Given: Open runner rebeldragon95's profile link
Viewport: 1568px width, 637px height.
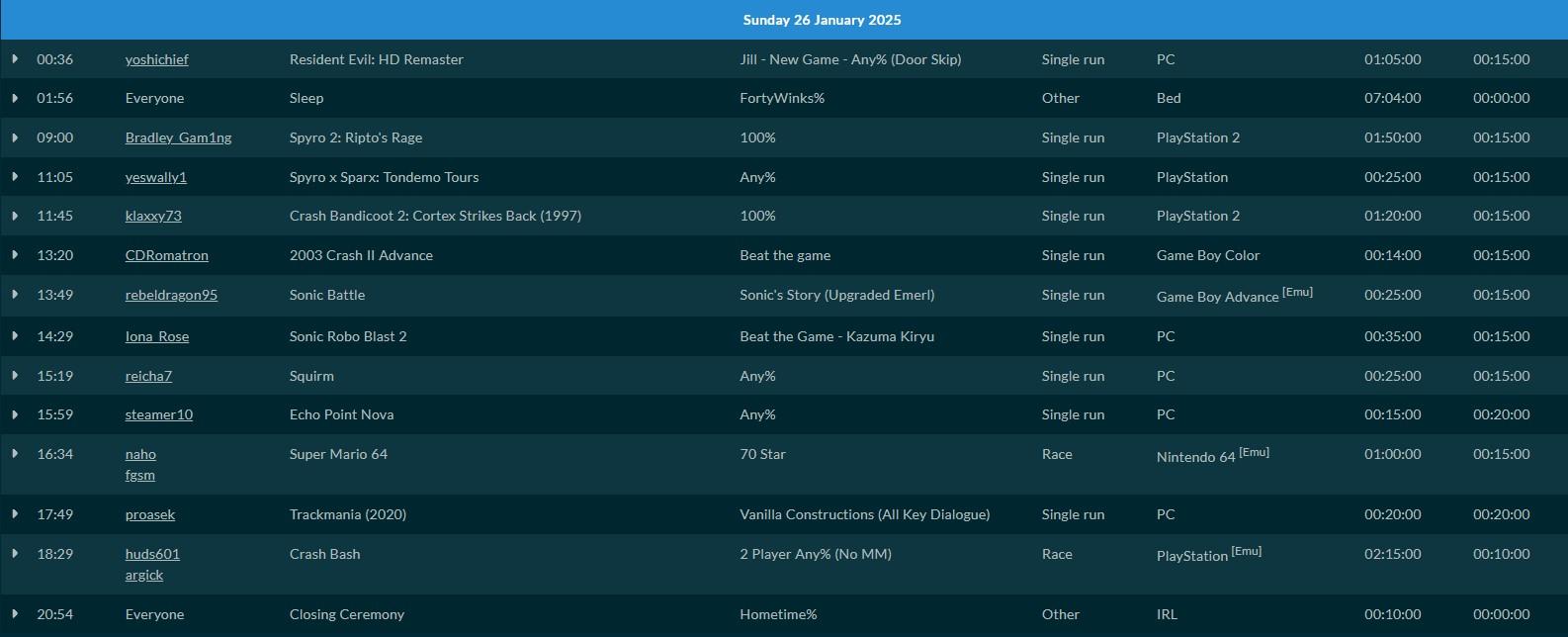Looking at the screenshot, I should [x=171, y=295].
